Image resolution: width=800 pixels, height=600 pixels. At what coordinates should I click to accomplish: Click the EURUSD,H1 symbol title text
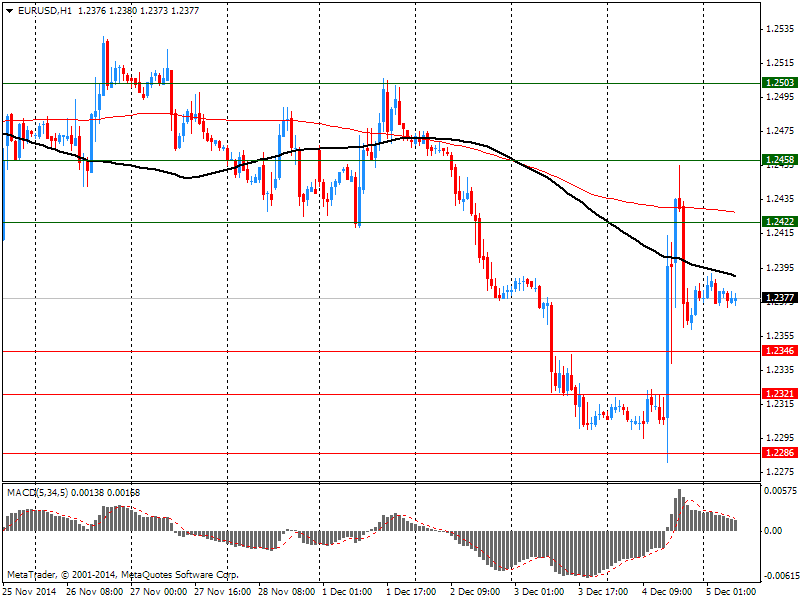pos(45,11)
